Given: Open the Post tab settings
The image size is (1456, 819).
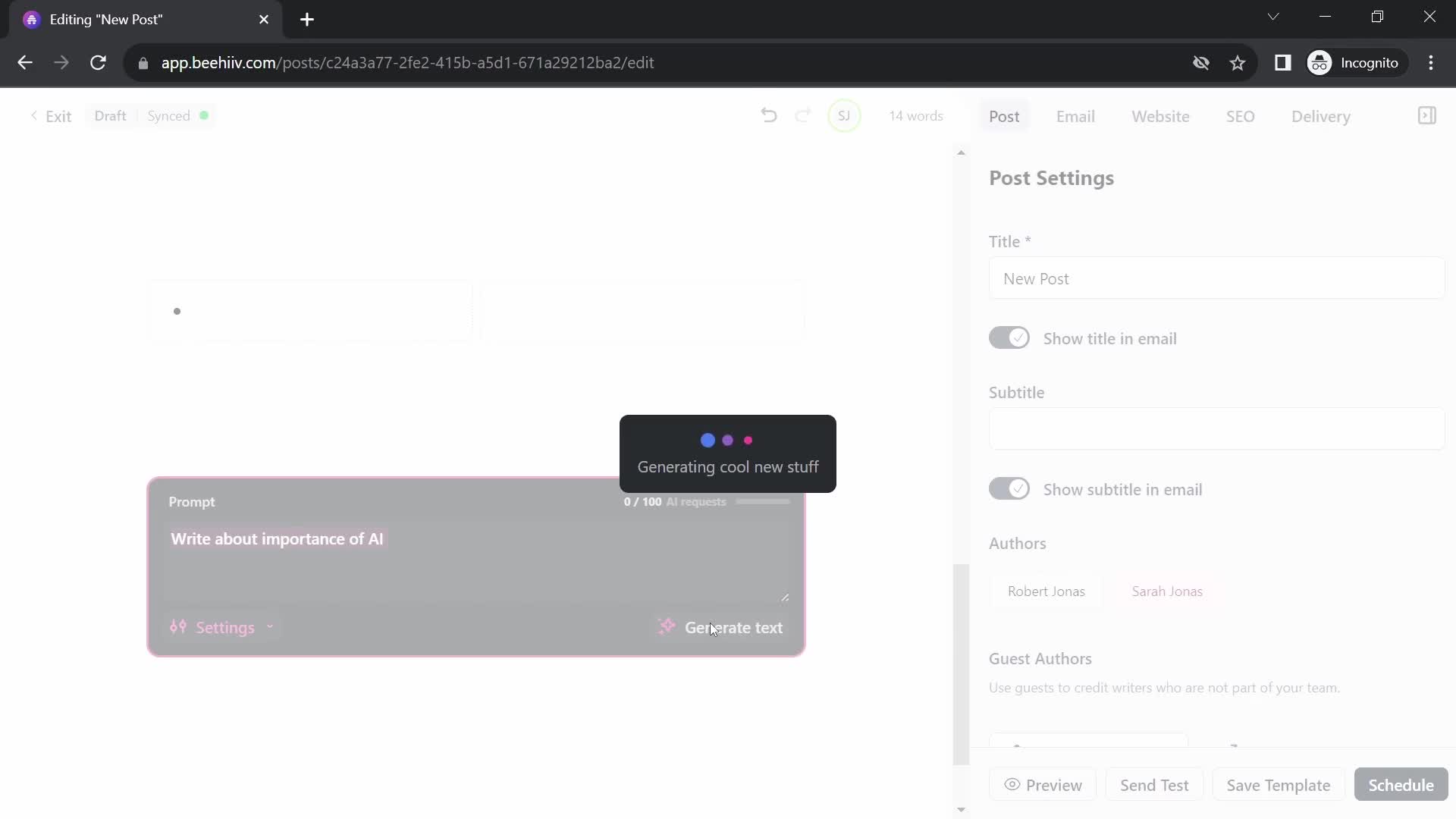Looking at the screenshot, I should click(x=1004, y=116).
